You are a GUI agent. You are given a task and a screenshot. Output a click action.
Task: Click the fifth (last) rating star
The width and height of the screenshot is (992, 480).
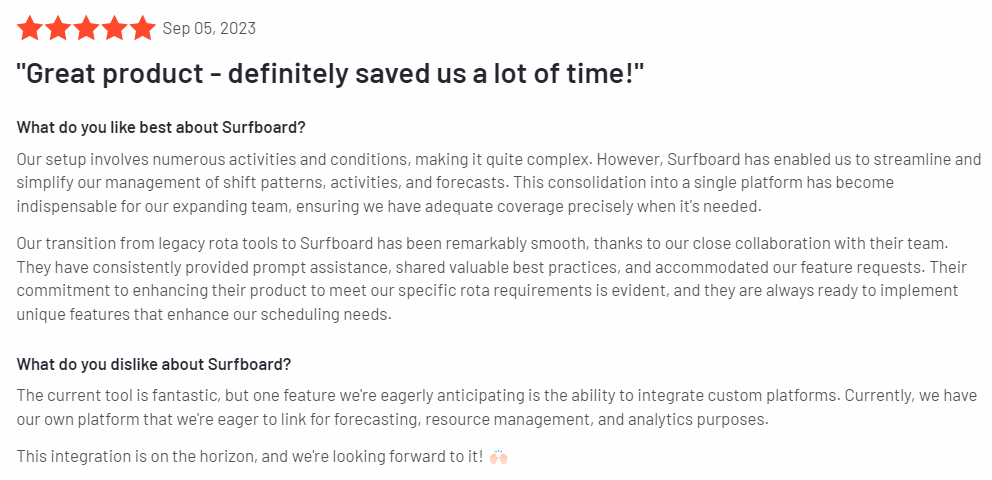143,28
